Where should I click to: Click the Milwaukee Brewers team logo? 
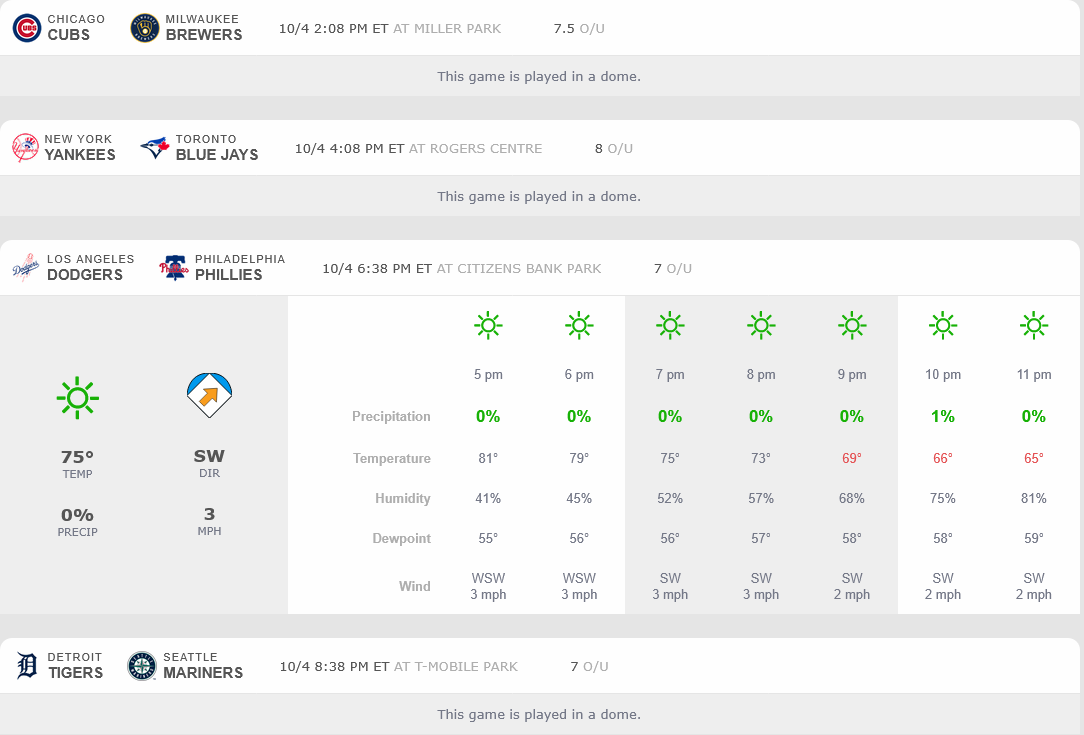145,28
